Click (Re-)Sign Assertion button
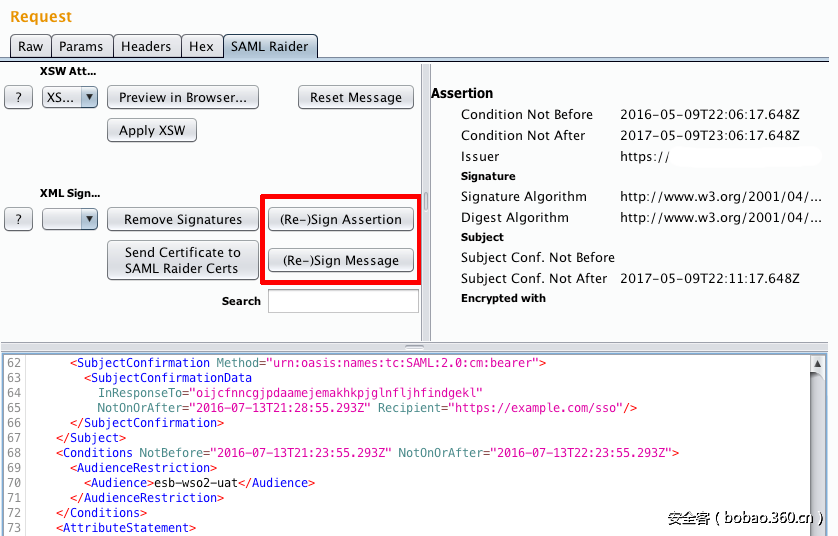 pyautogui.click(x=341, y=219)
